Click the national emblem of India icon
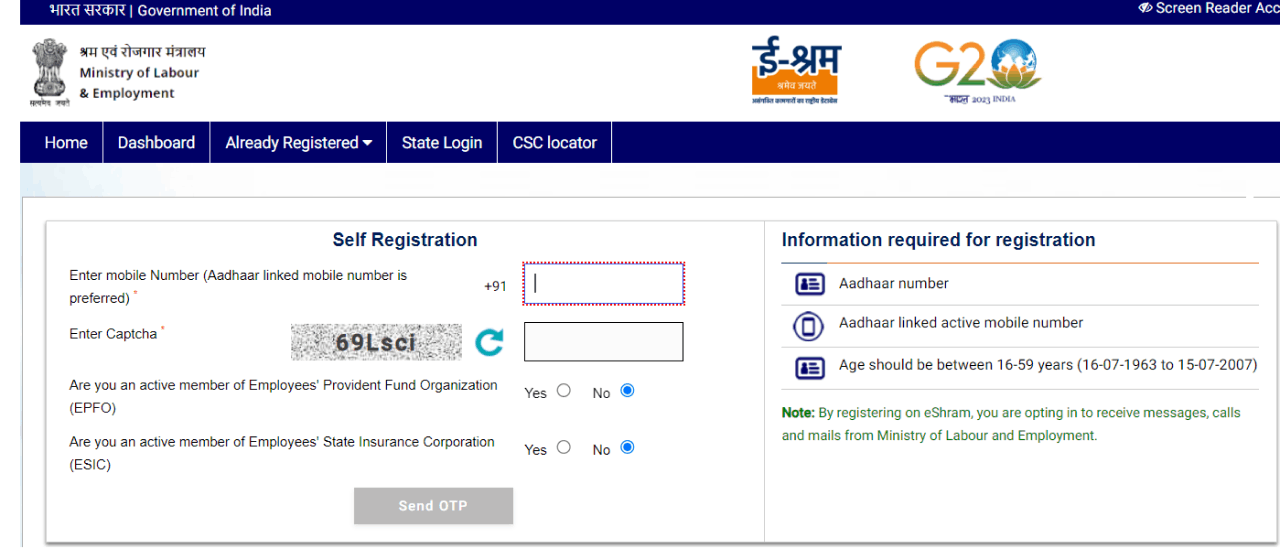Image resolution: width=1280 pixels, height=549 pixels. coord(49,73)
